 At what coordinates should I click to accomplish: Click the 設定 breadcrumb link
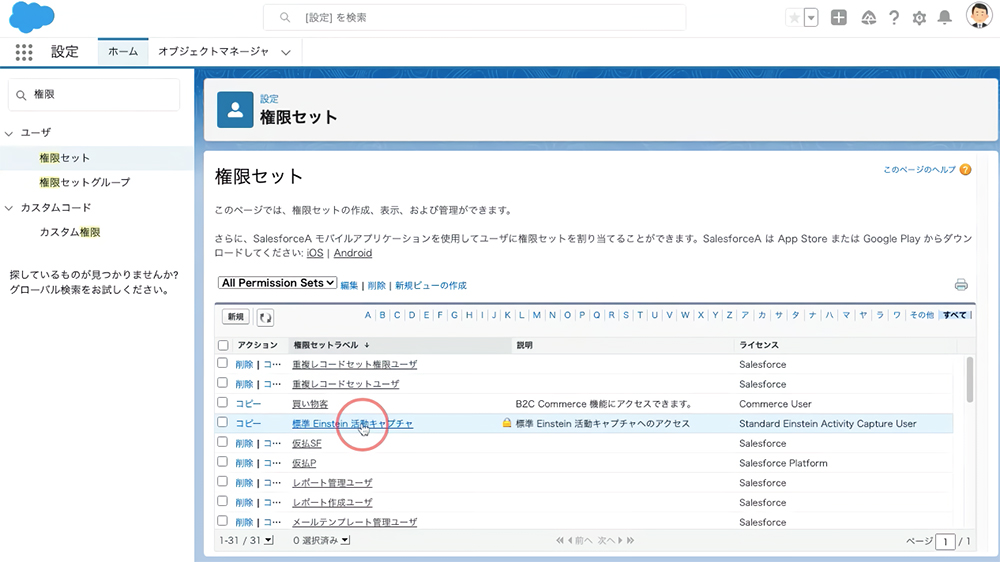pyautogui.click(x=269, y=99)
